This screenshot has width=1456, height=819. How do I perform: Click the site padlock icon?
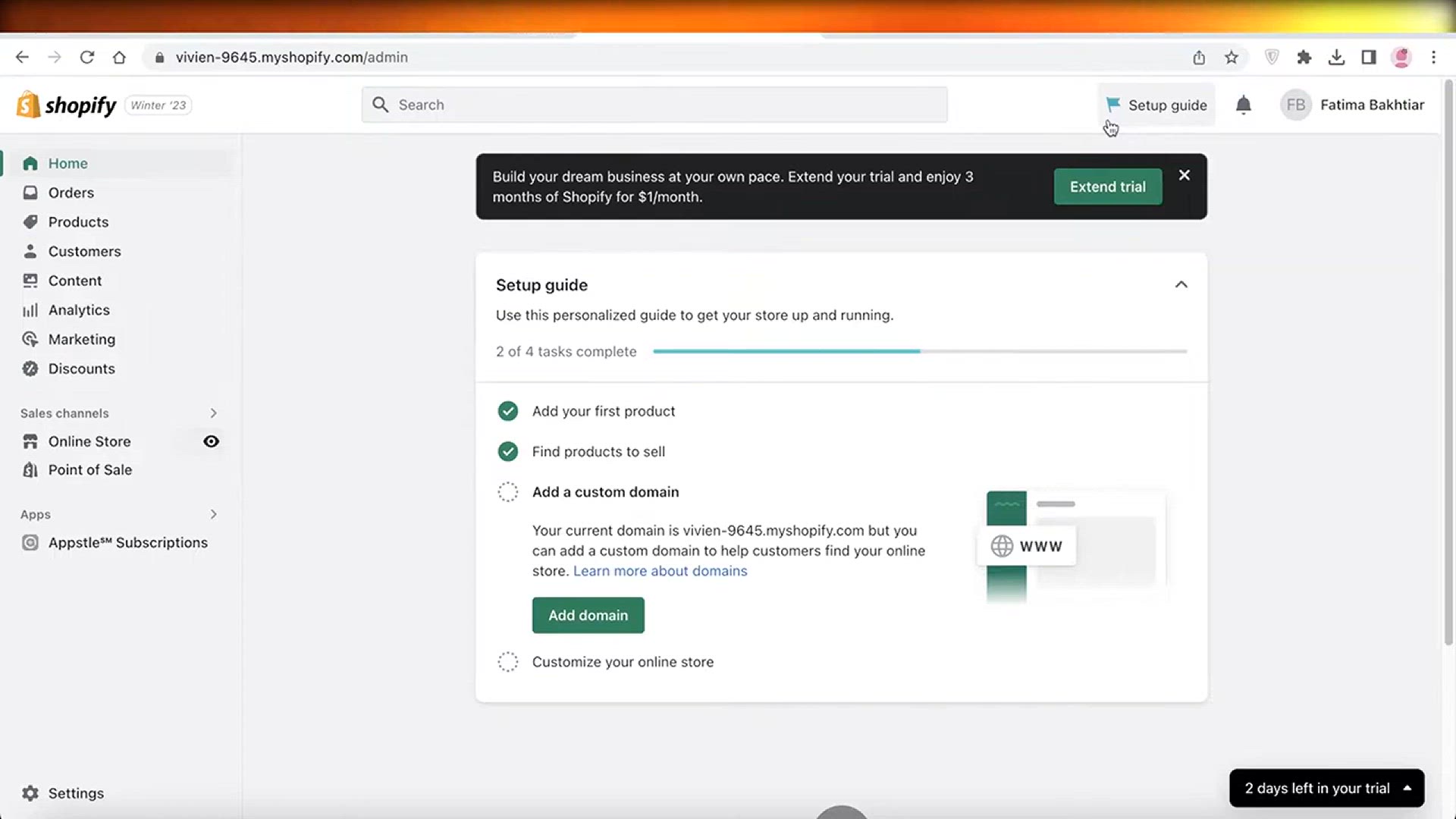click(x=159, y=58)
